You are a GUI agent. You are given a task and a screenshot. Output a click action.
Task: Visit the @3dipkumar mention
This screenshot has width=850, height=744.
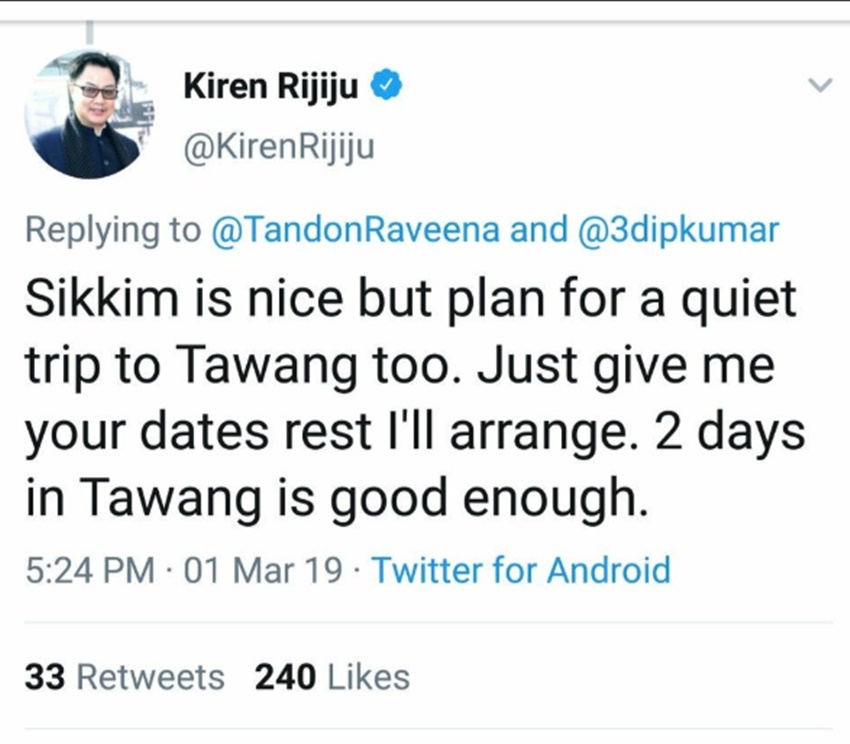click(679, 230)
